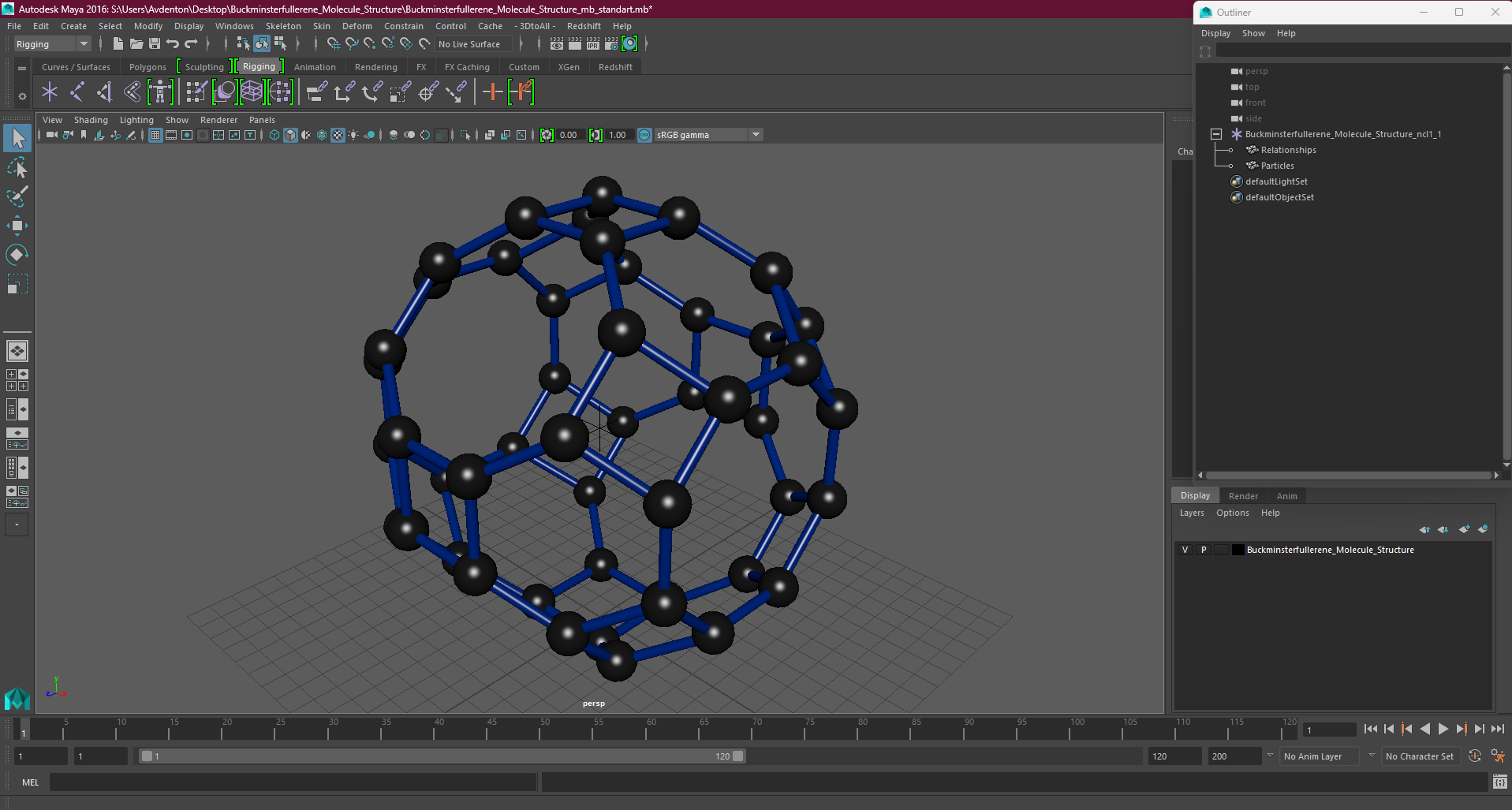
Task: Toggle smooth shade all in viewport
Action: 290,135
